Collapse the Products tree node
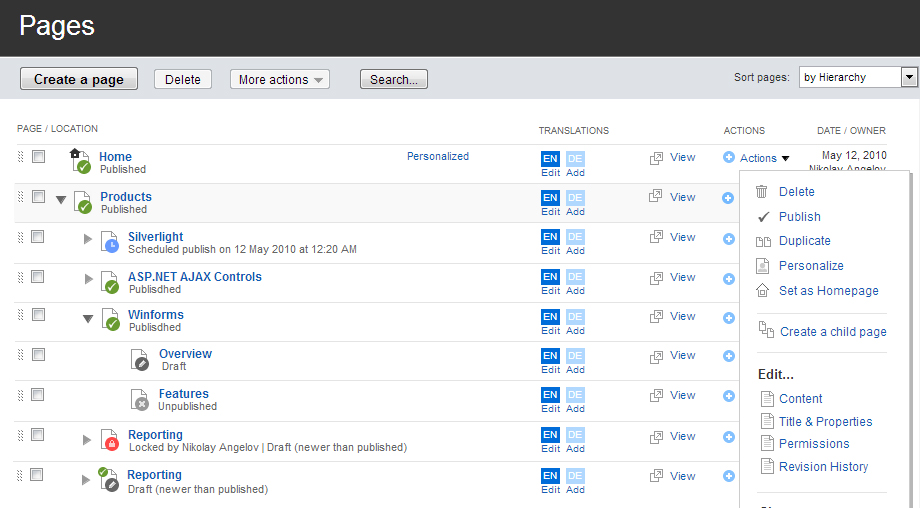This screenshot has height=508, width=920. 61,199
